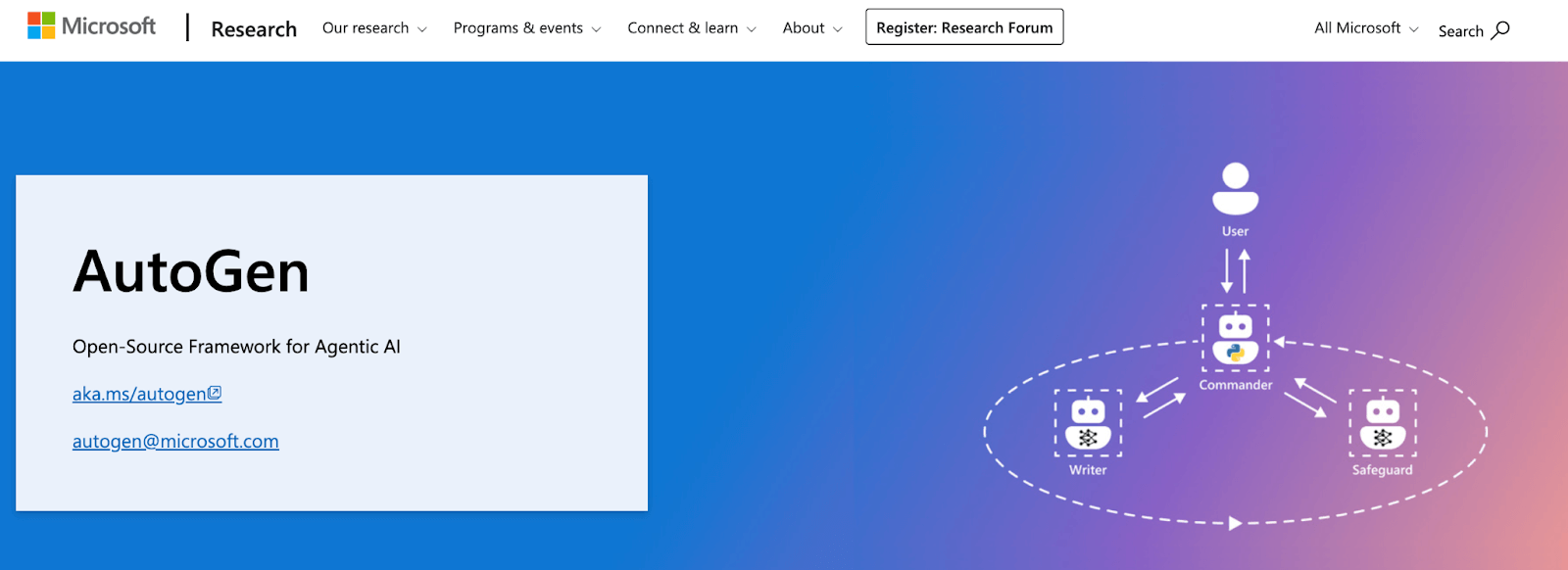Click Register: Research Forum button
The image size is (1568, 570).
964,27
